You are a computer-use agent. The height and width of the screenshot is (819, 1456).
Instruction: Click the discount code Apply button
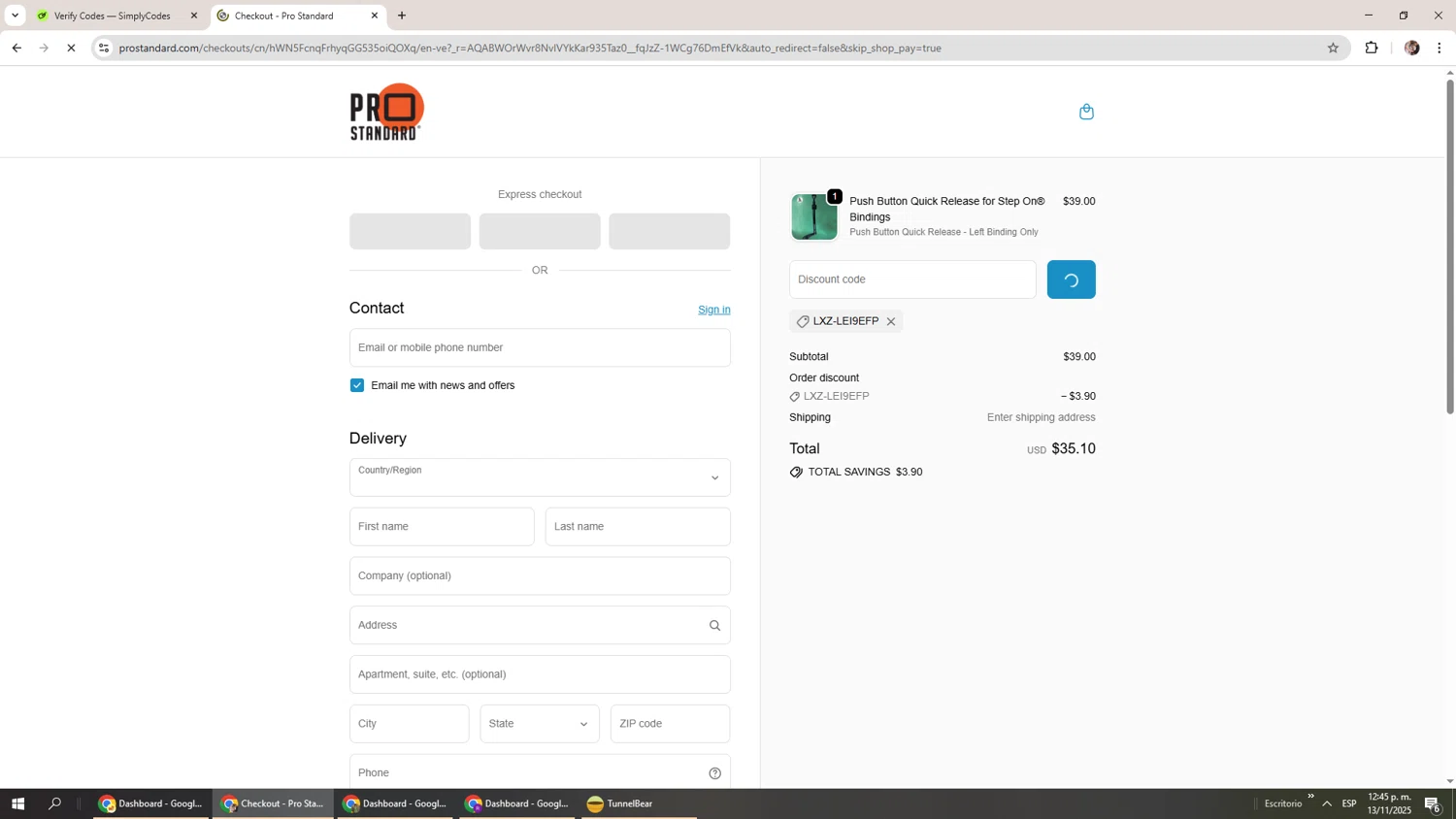1071,279
